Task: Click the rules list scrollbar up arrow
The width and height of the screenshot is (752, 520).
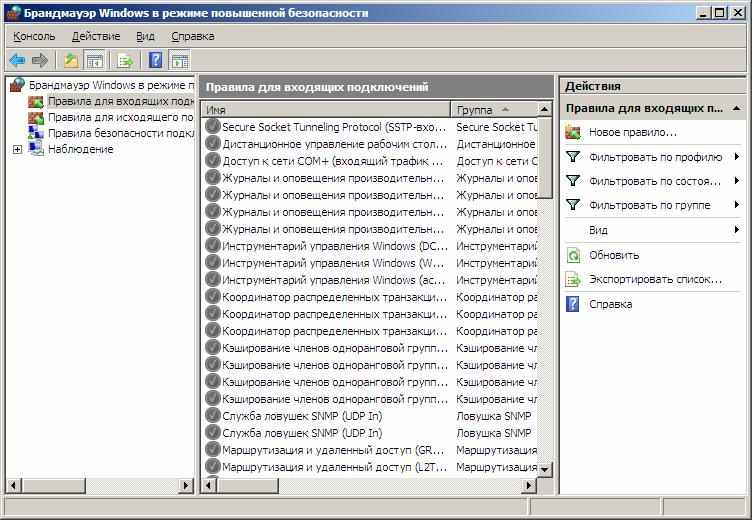Action: pos(544,109)
